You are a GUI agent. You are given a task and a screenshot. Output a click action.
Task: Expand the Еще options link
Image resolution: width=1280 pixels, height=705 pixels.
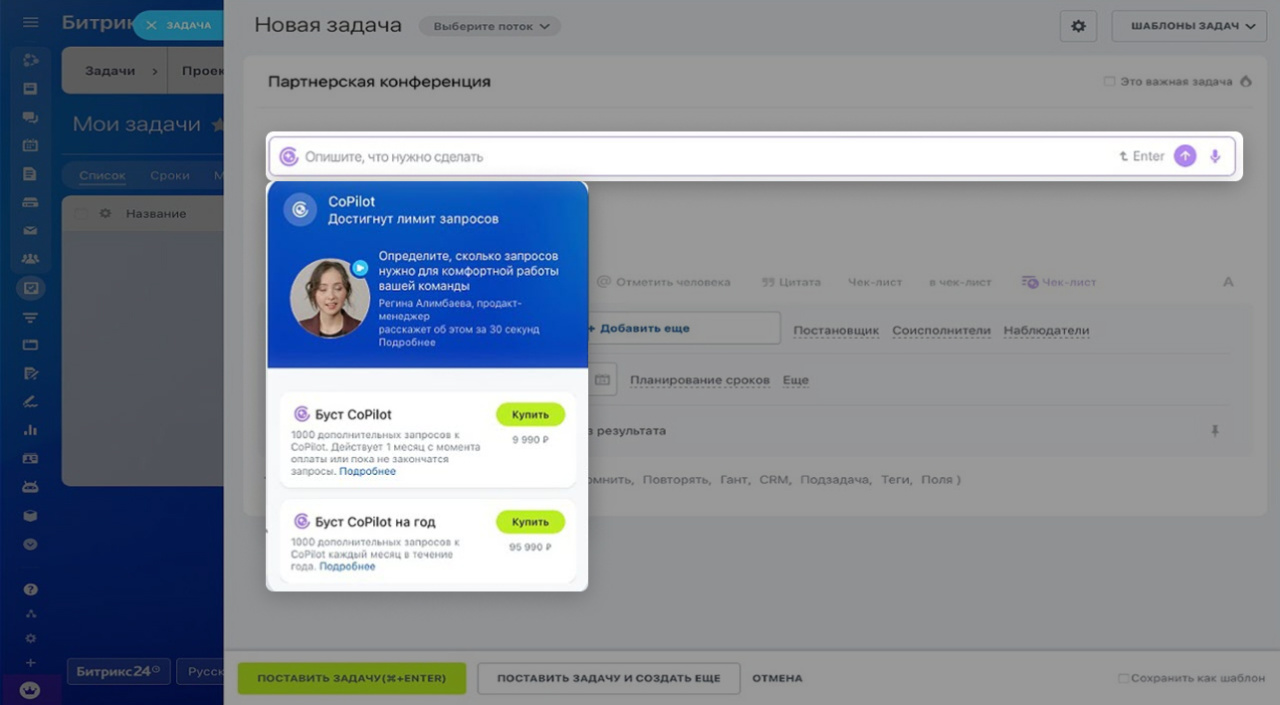point(795,380)
